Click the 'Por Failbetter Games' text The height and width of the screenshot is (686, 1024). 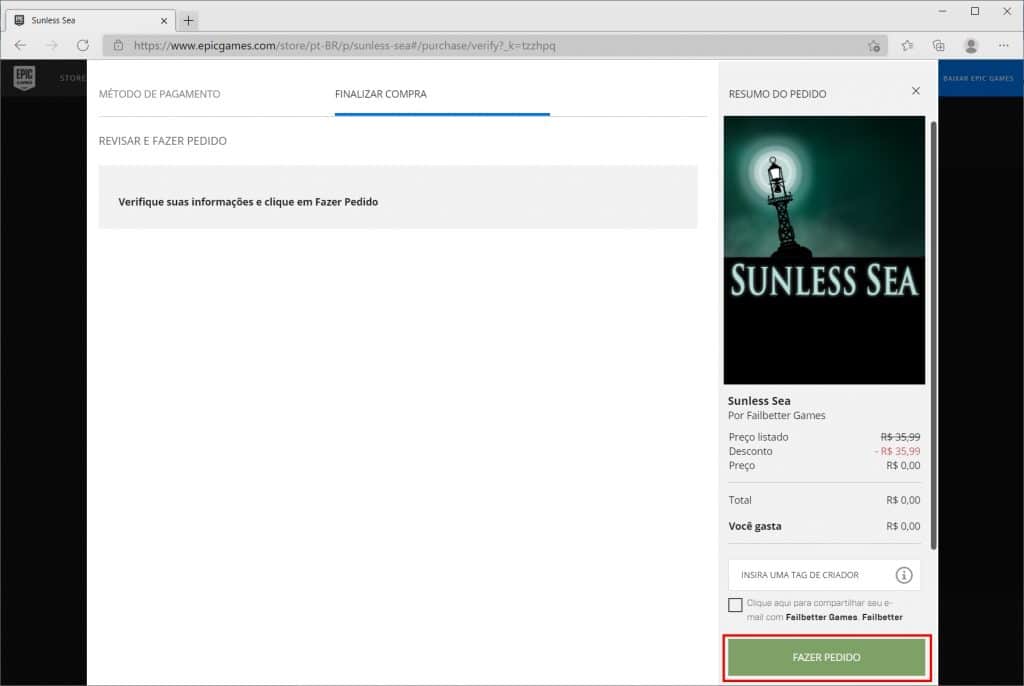(x=776, y=416)
